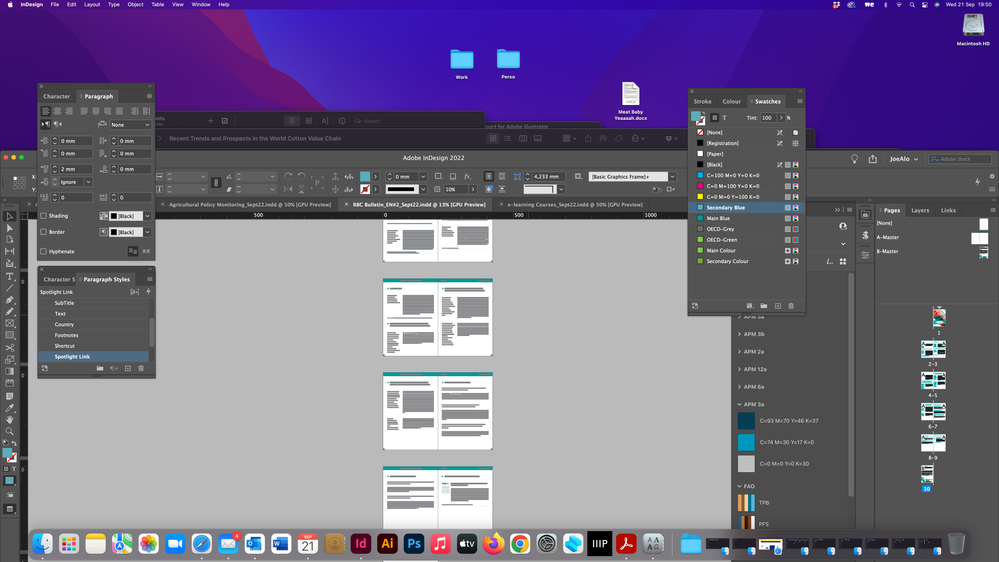Expand the APM 2a colour group
This screenshot has height=562, width=999.
pyautogui.click(x=740, y=352)
